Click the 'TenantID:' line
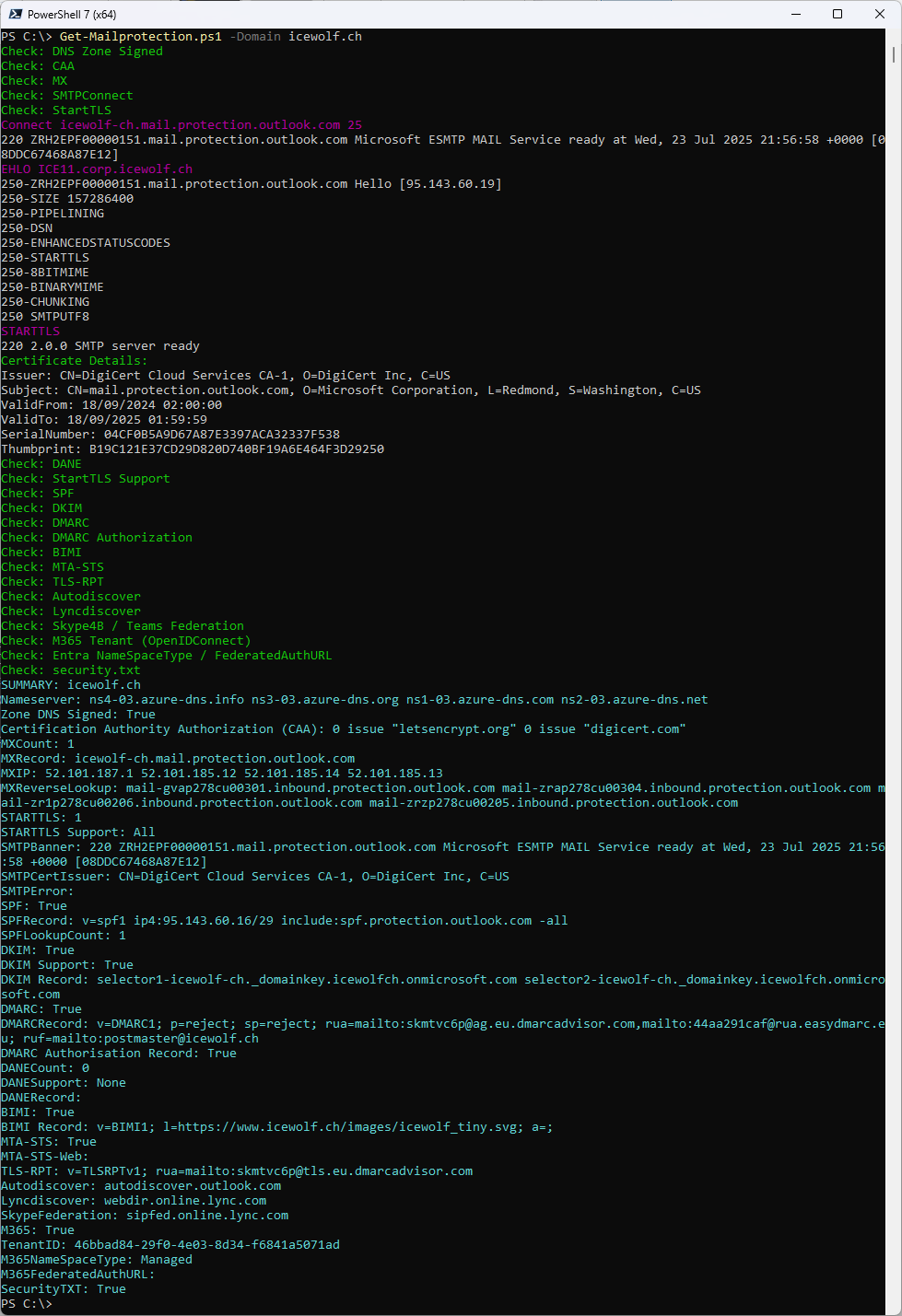The height and width of the screenshot is (1316, 902). click(170, 1245)
